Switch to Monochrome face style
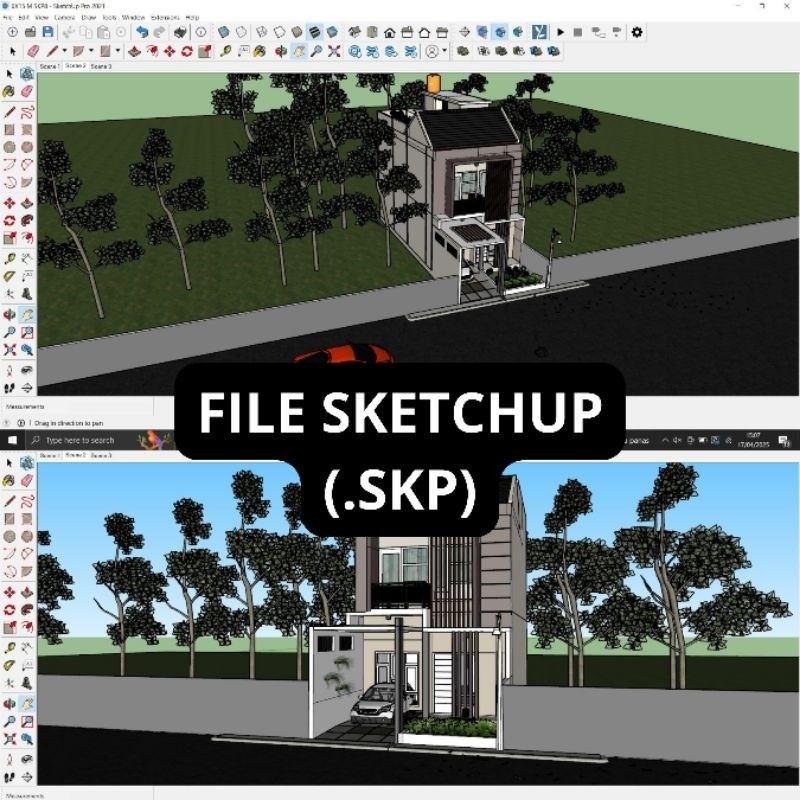The height and width of the screenshot is (800, 800). click(332, 32)
